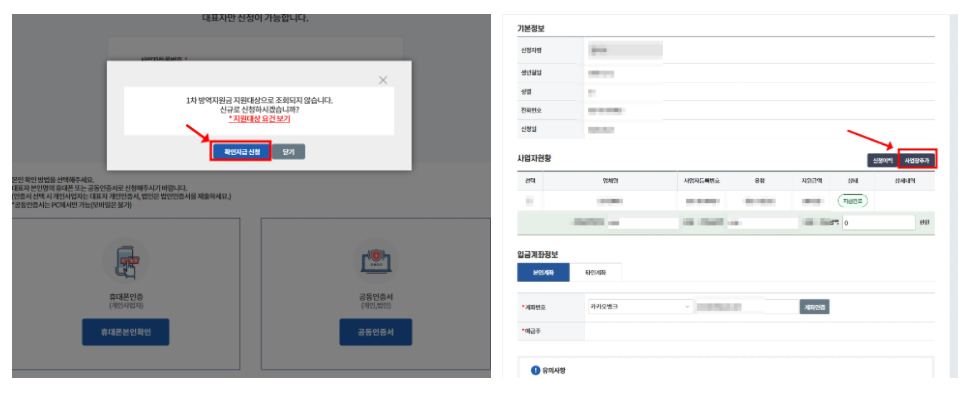Close the popup dialog with the X icon
Screen dimensions: 967x397
click(x=383, y=80)
